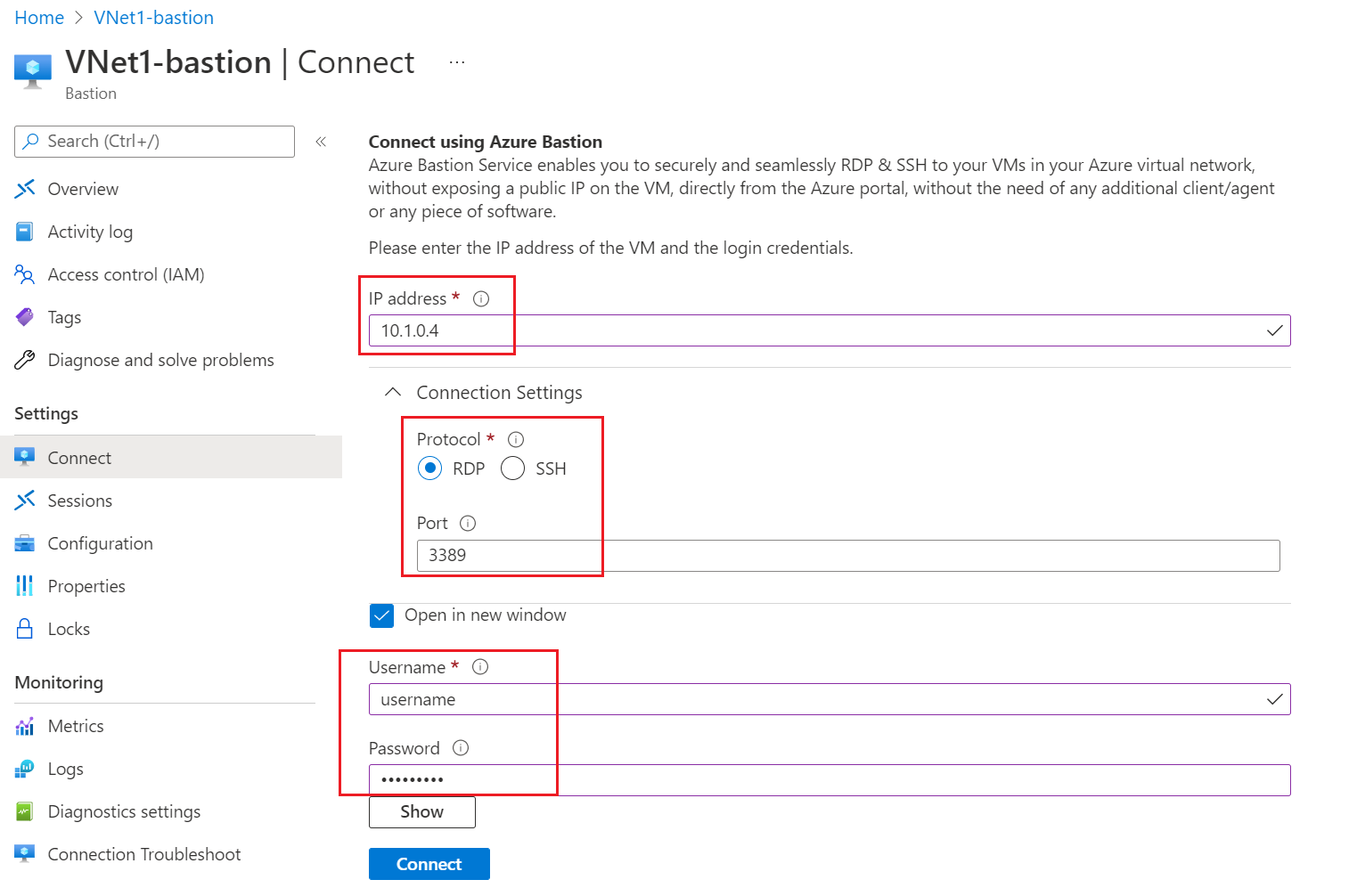Uncheck Open in new window checkbox

click(382, 615)
